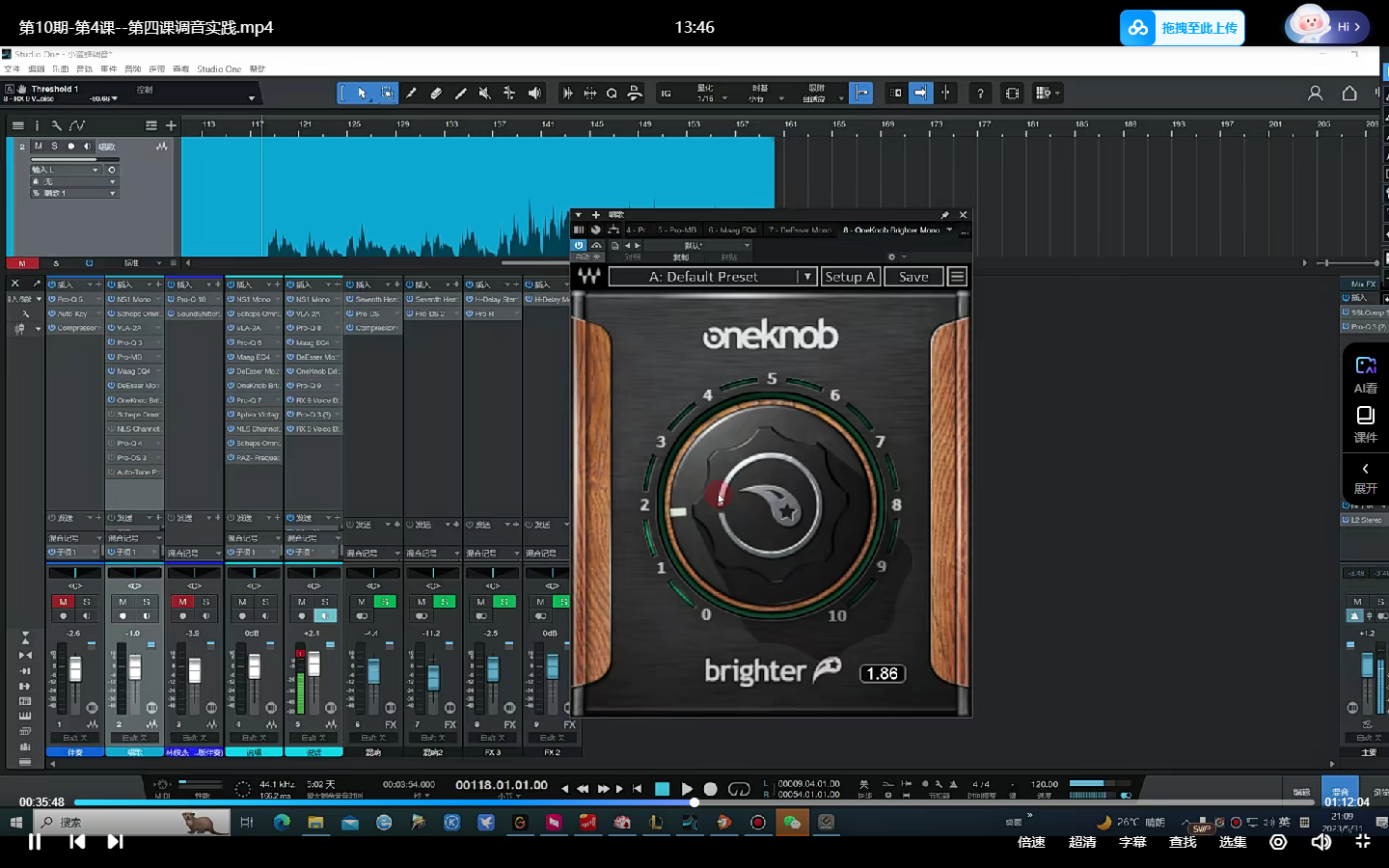Screen dimensions: 1389x868
Task: Open the user account icon
Action: point(1315,94)
